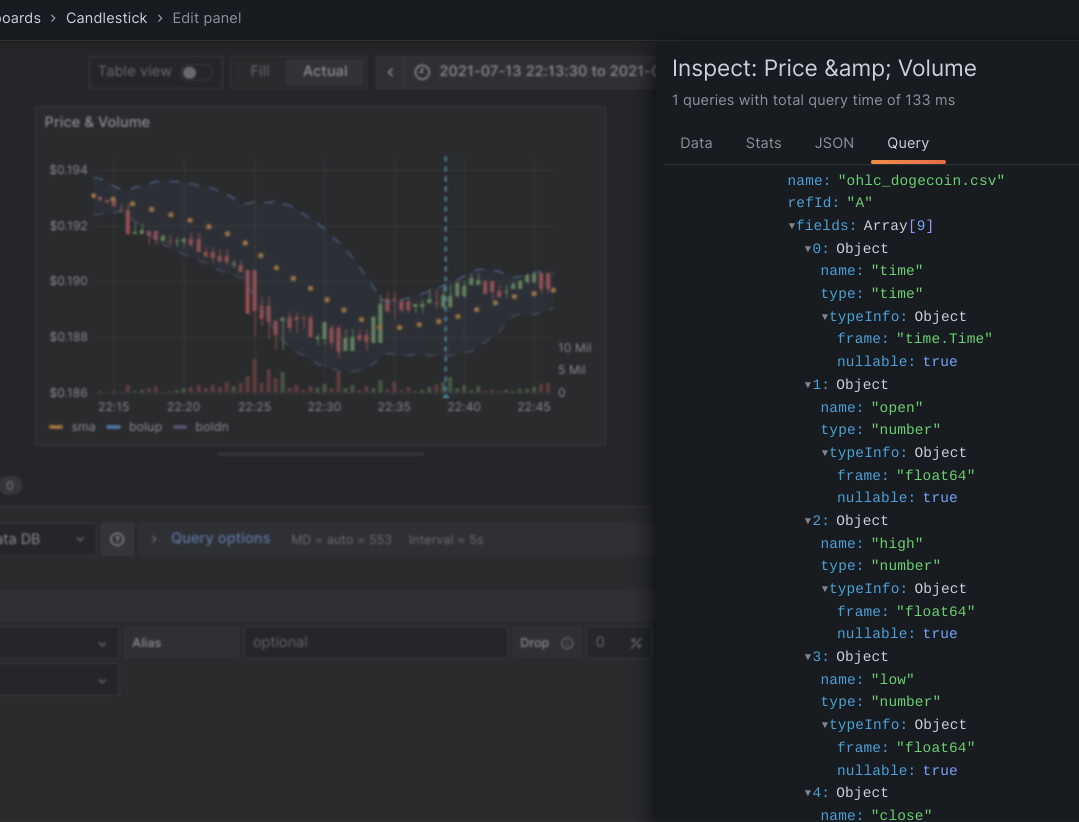
Task: Focus the Alias optional input field
Action: (x=375, y=642)
